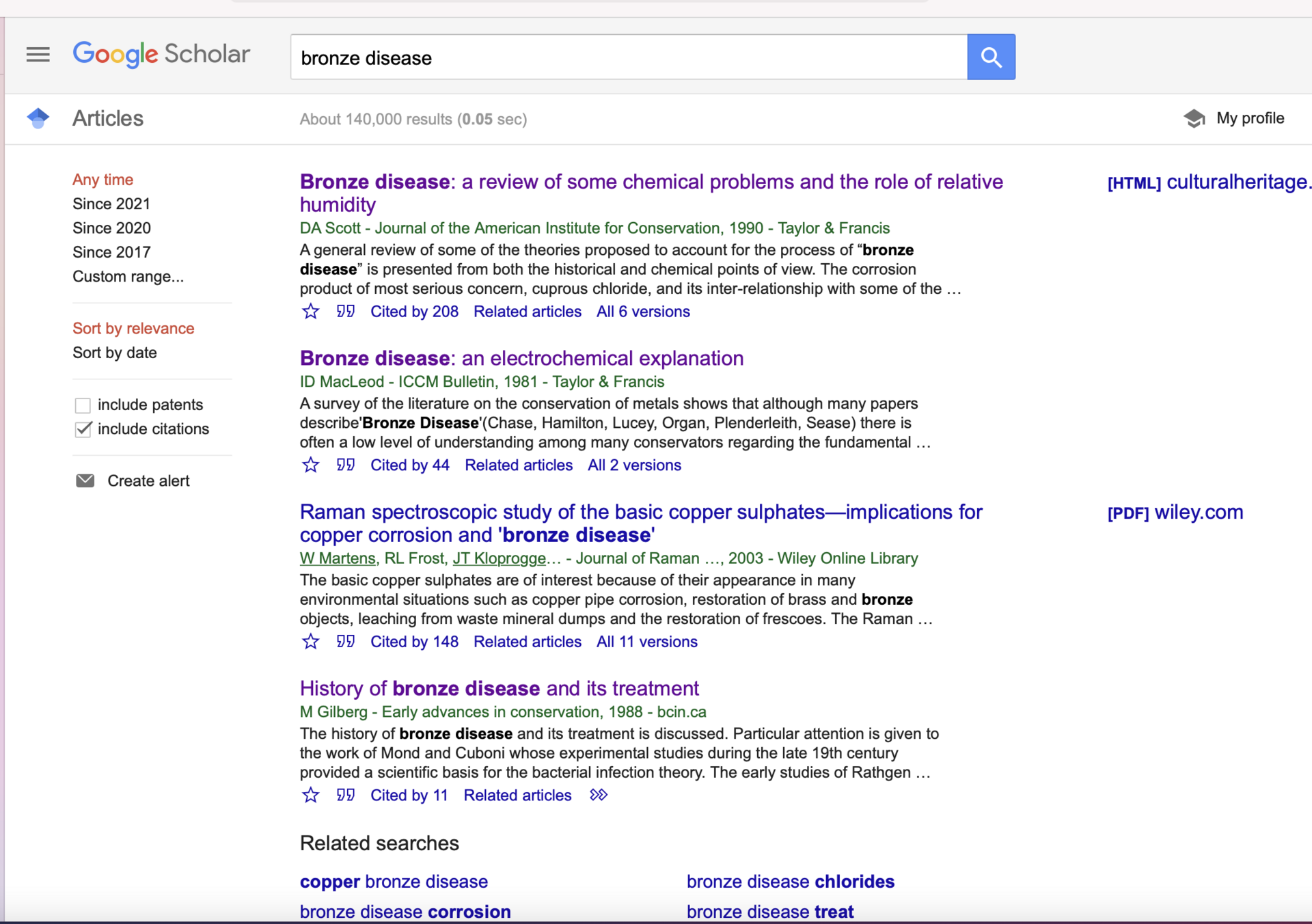Enable the include patents checkbox
This screenshot has height=924, width=1312.
pos(83,405)
